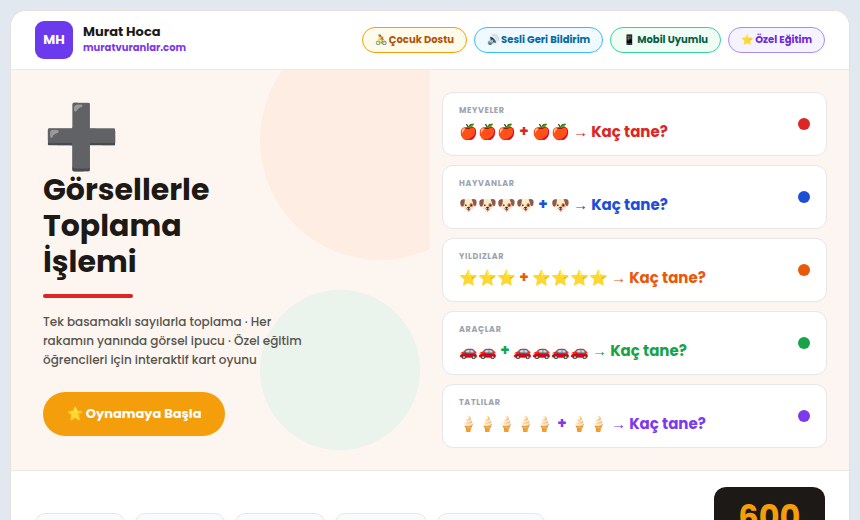Click the Görsellerle Toplama İşlemi heading
This screenshot has width=860, height=520.
click(126, 225)
